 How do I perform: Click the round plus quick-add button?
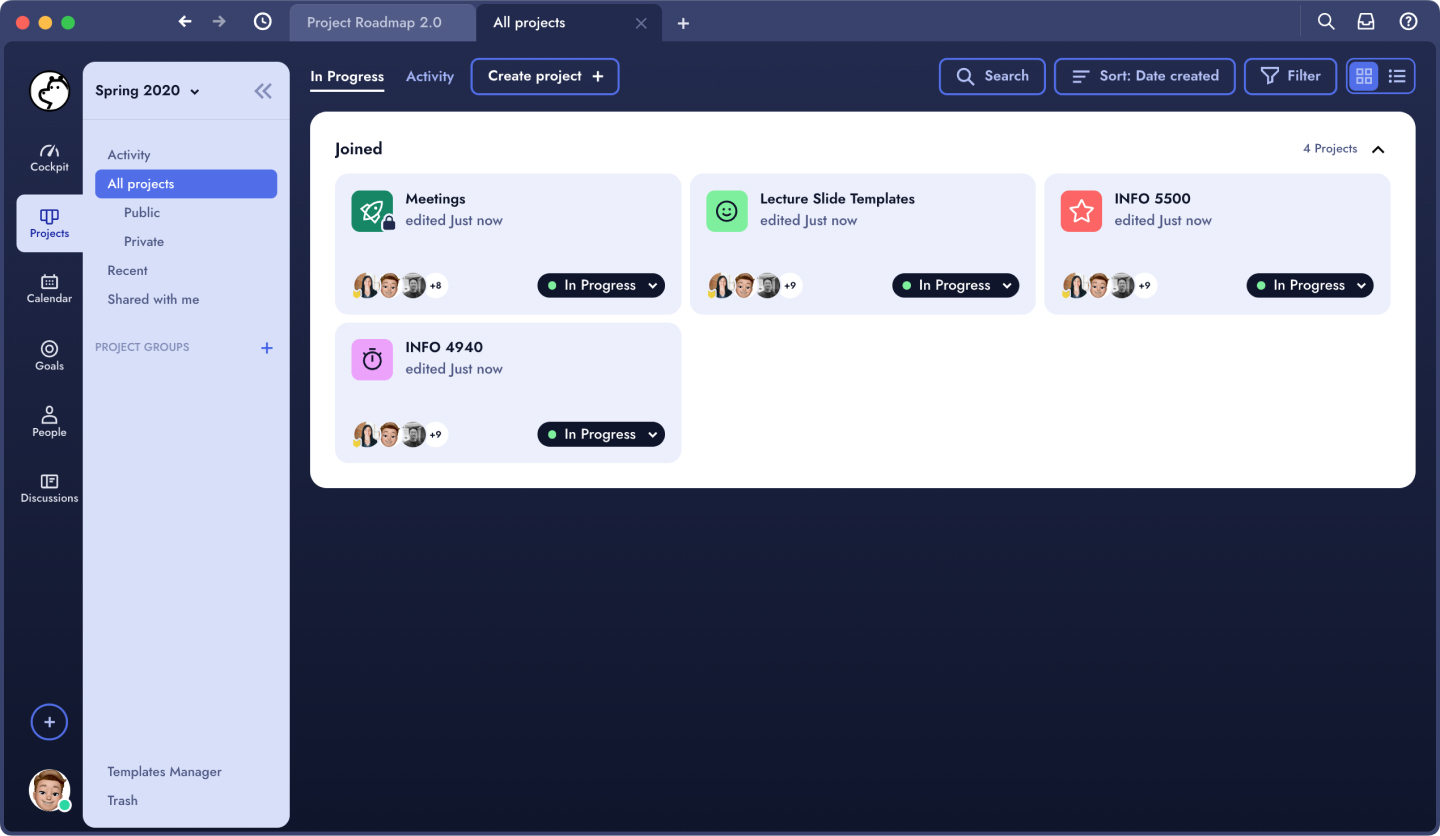coord(49,722)
